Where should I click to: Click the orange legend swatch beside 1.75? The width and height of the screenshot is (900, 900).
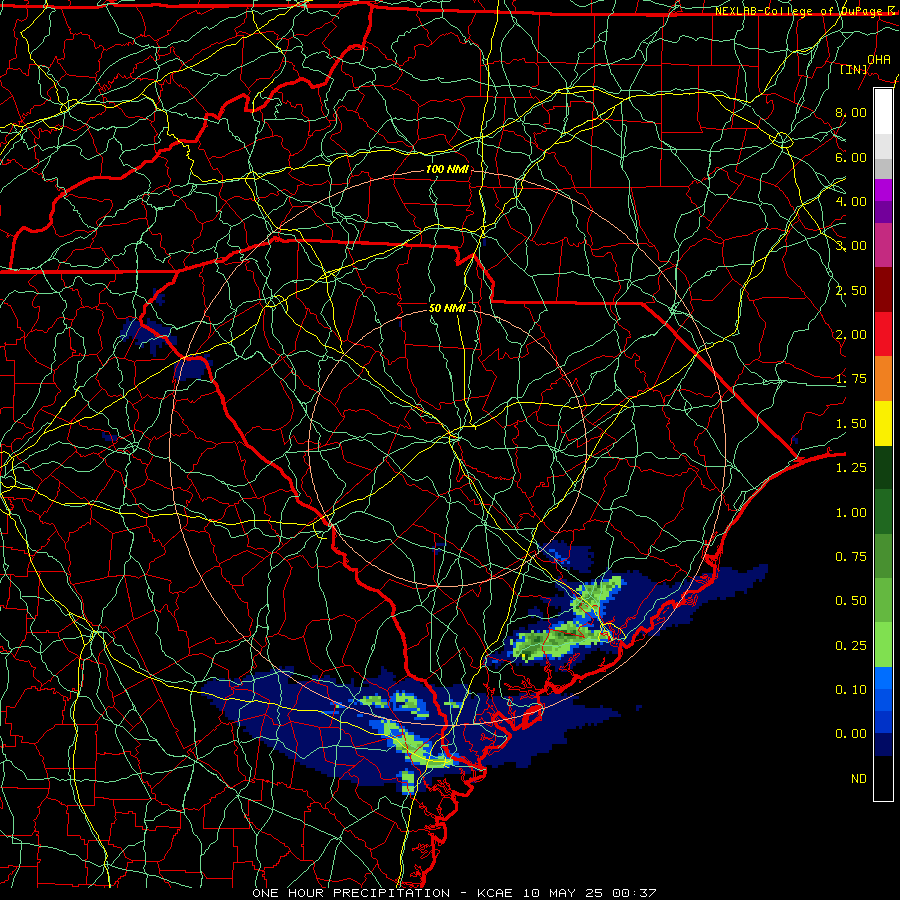(883, 379)
